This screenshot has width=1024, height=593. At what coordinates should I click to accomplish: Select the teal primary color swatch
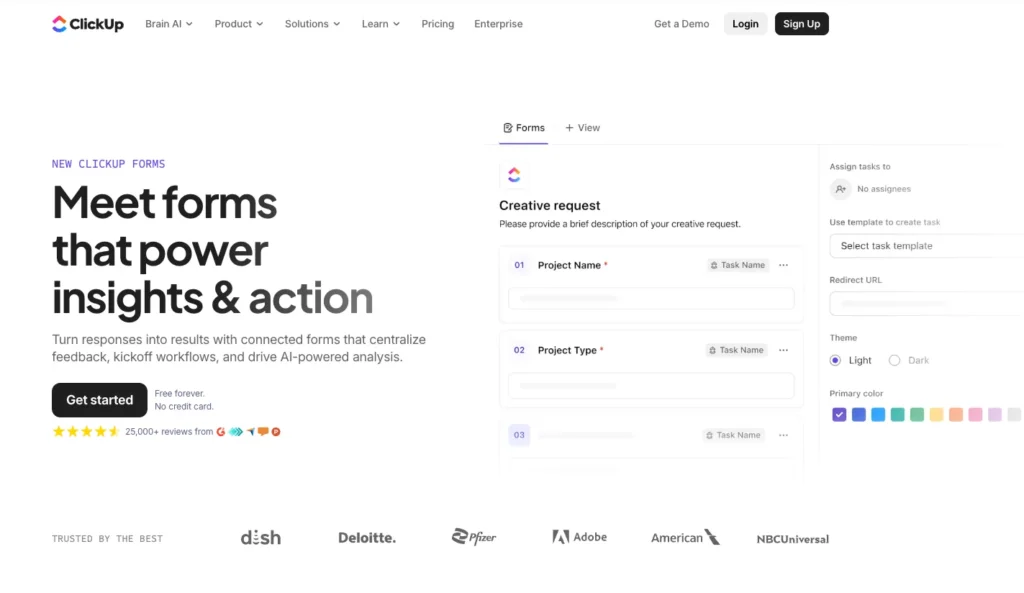[898, 414]
